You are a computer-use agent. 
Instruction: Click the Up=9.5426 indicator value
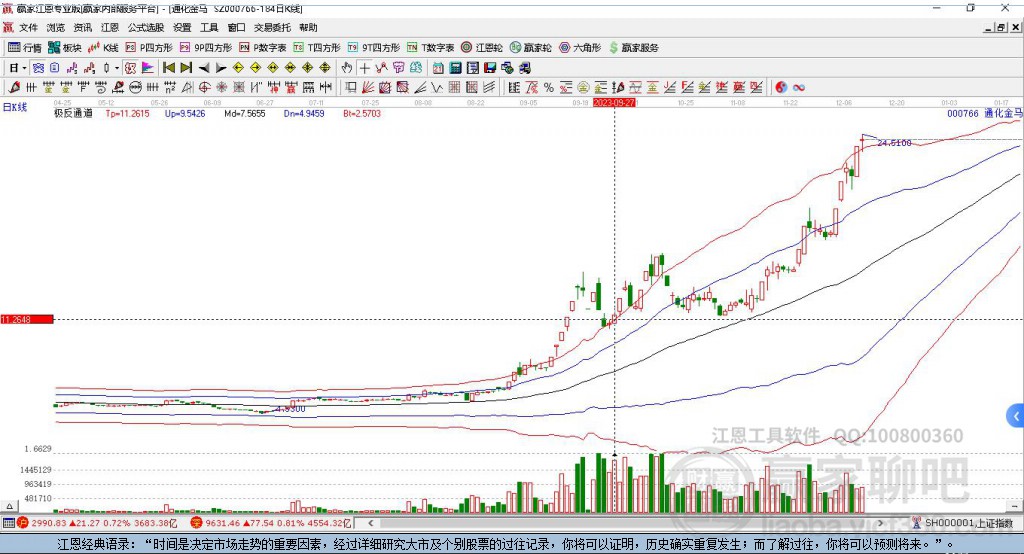185,114
